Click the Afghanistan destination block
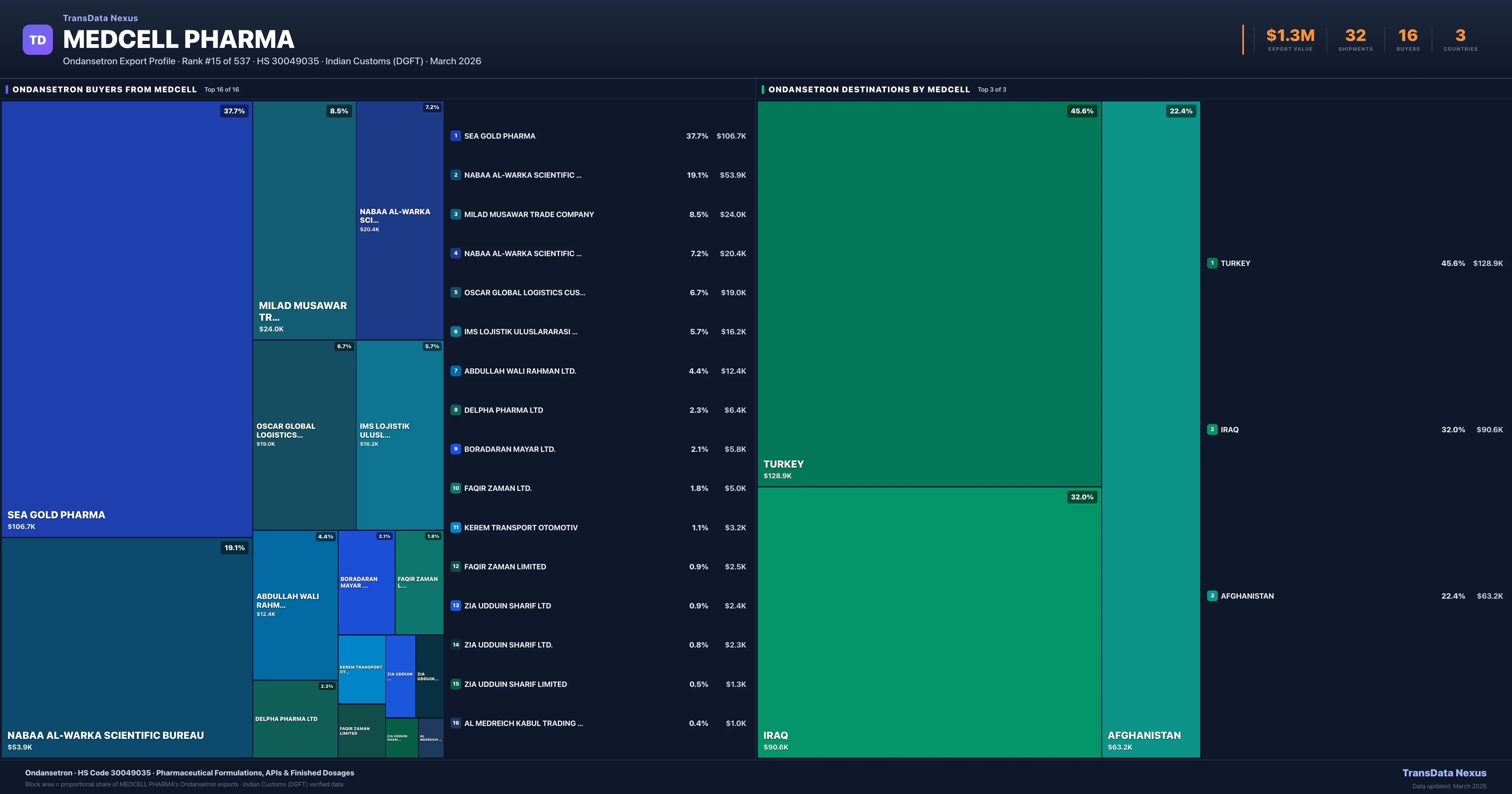This screenshot has width=1512, height=794. coord(1150,429)
